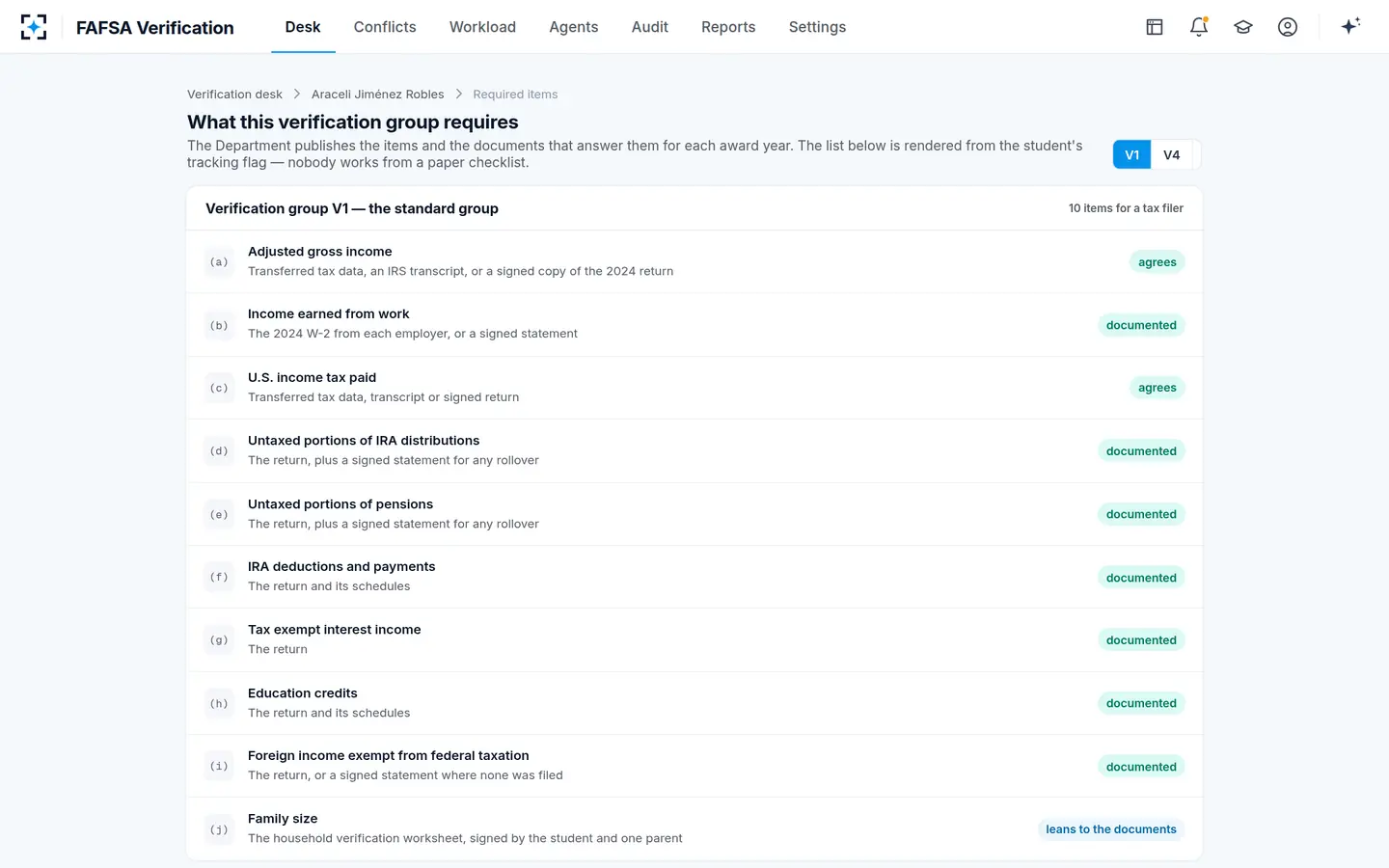
Task: Click documented badge on Foreign income row
Action: (1141, 767)
